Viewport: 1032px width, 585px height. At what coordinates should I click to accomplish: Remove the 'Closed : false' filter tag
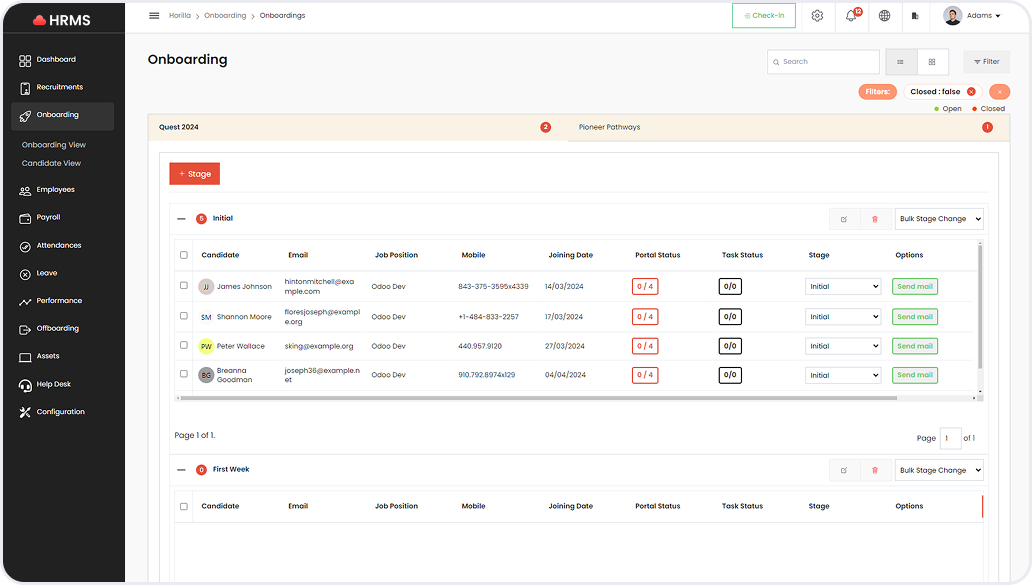(x=971, y=92)
